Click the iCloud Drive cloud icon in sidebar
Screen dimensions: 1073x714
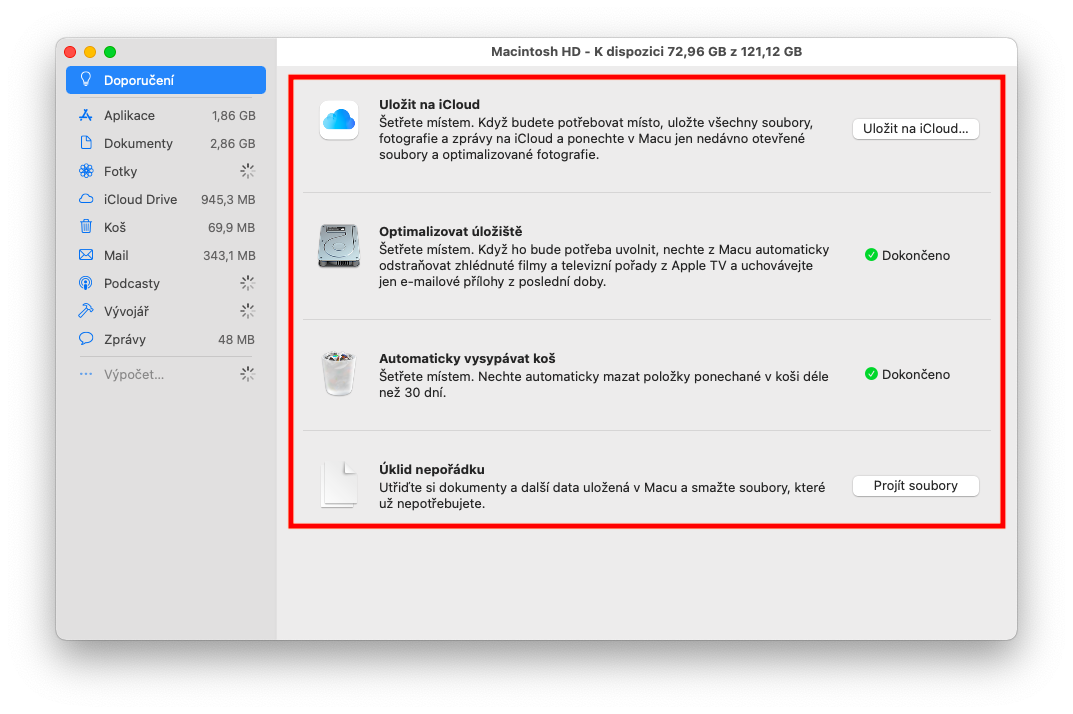pyautogui.click(x=86, y=199)
